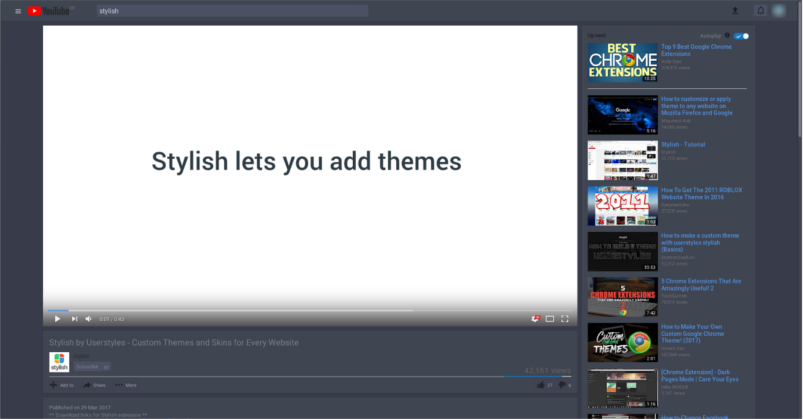The width and height of the screenshot is (803, 419).
Task: Open 'How to customize or apply theme' video link
Action: pyautogui.click(x=696, y=106)
